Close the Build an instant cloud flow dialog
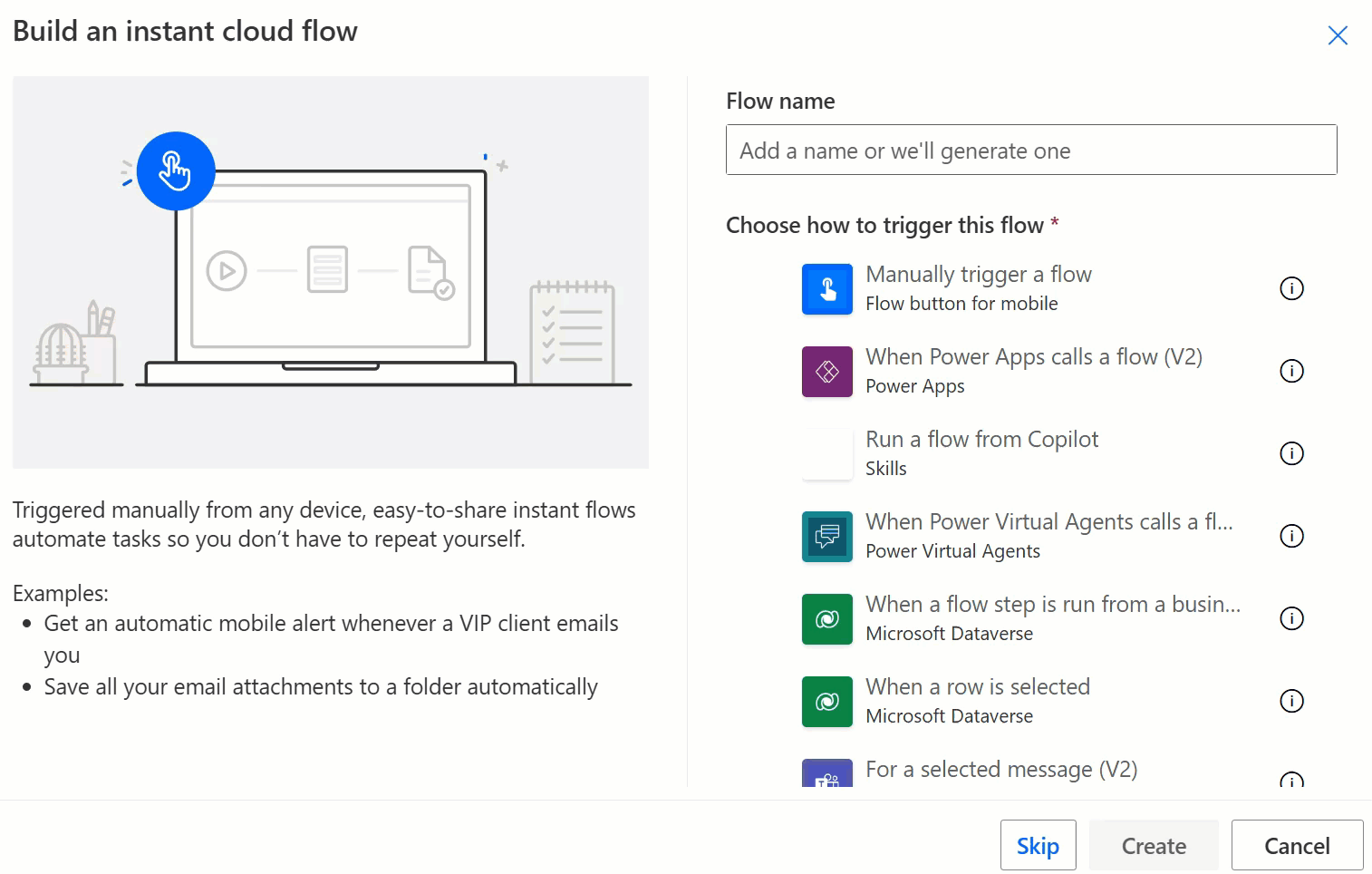1372x874 pixels. tap(1338, 35)
